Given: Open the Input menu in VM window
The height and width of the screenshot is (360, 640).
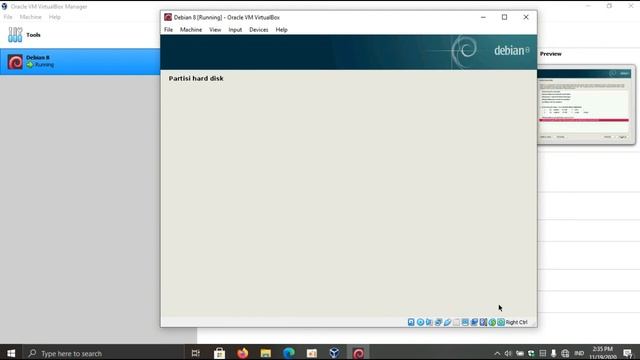Looking at the screenshot, I should 235,29.
